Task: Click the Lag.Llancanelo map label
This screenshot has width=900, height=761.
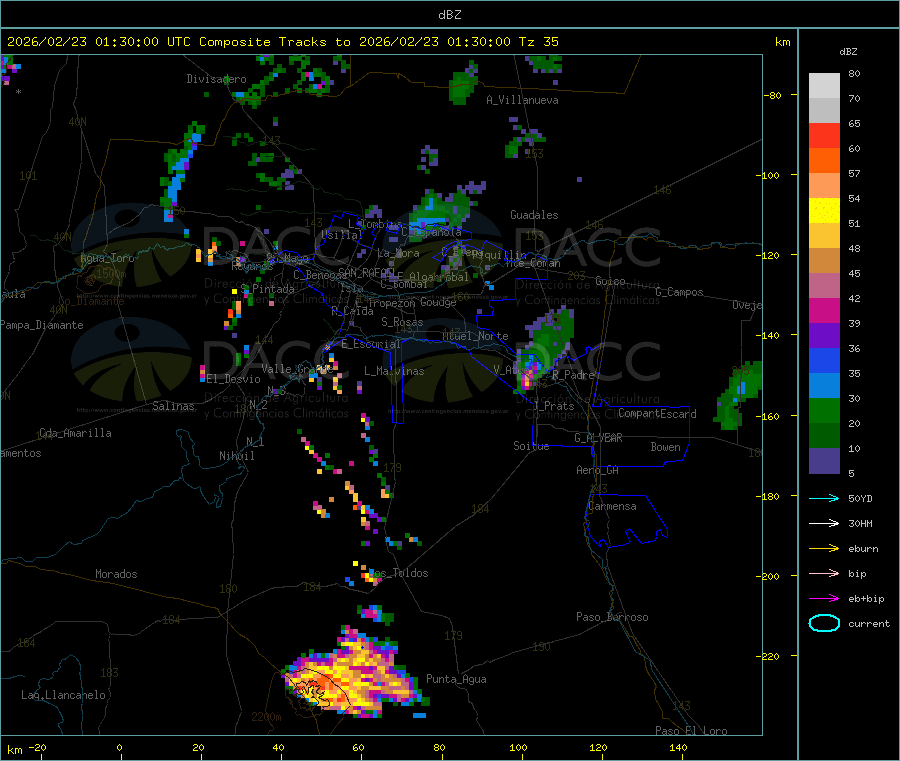Action: [64, 695]
